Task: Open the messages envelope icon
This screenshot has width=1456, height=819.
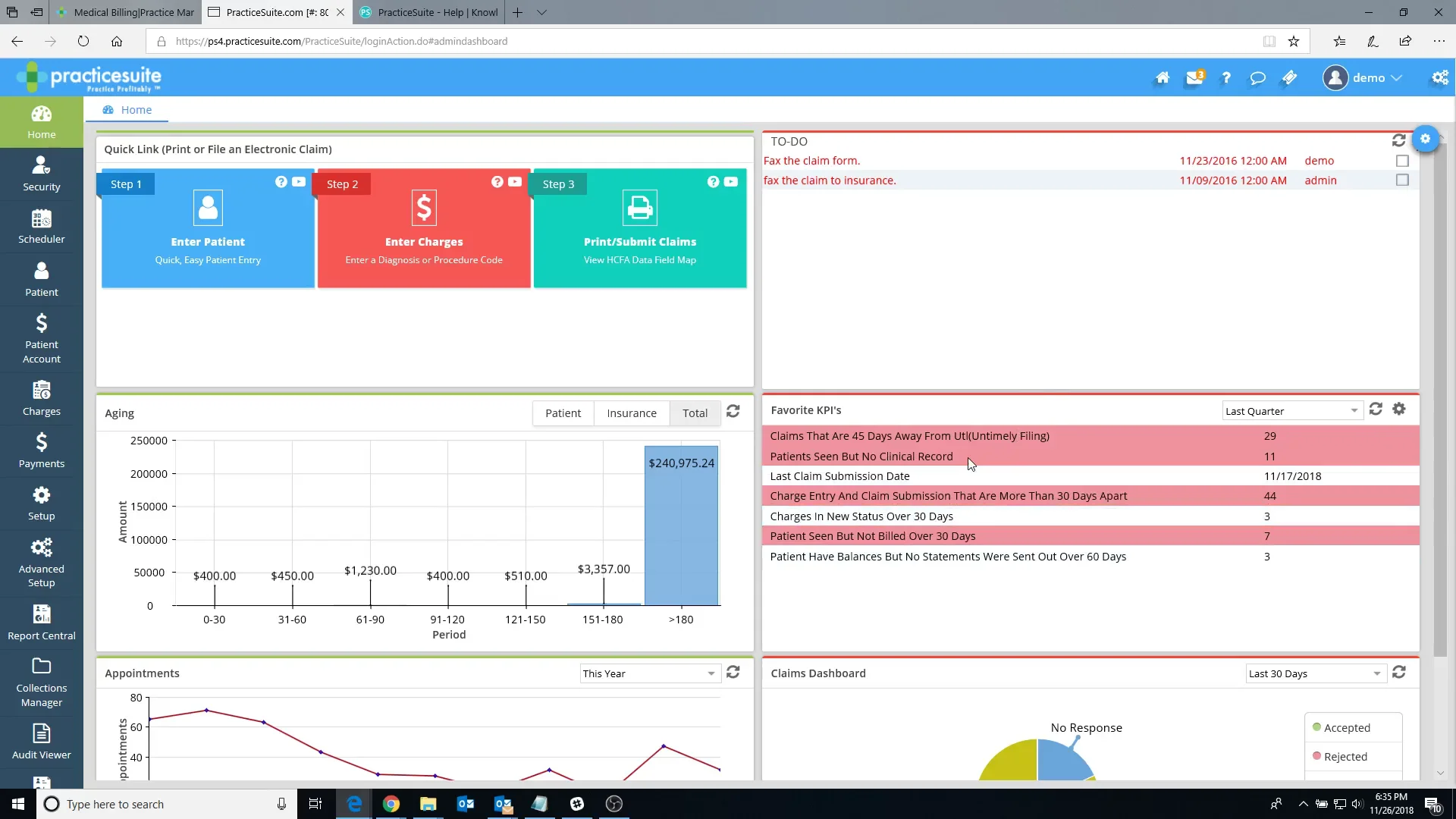Action: (1194, 77)
